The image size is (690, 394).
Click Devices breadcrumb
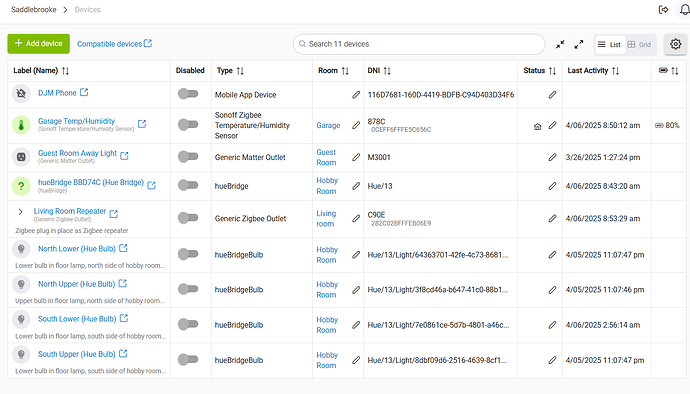pos(88,9)
